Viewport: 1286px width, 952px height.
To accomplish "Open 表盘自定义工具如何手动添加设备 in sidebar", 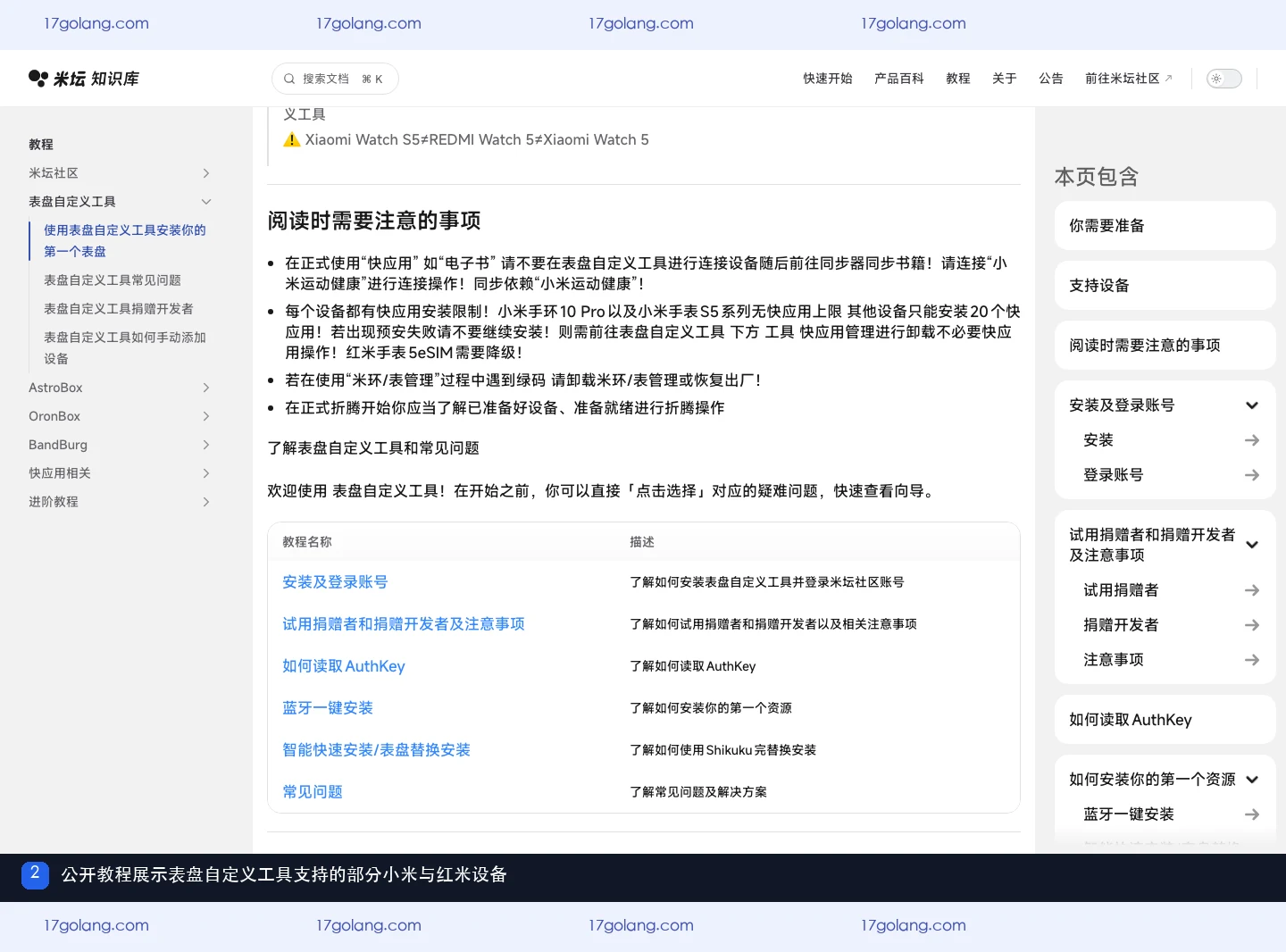I will click(x=125, y=348).
